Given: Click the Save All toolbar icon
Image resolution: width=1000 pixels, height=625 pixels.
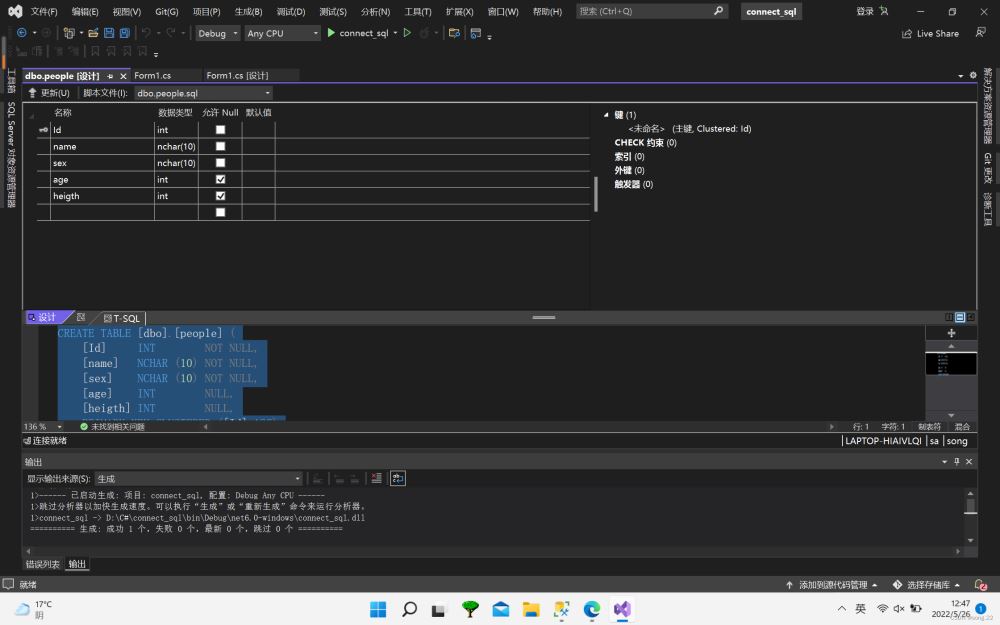Looking at the screenshot, I should pos(124,33).
